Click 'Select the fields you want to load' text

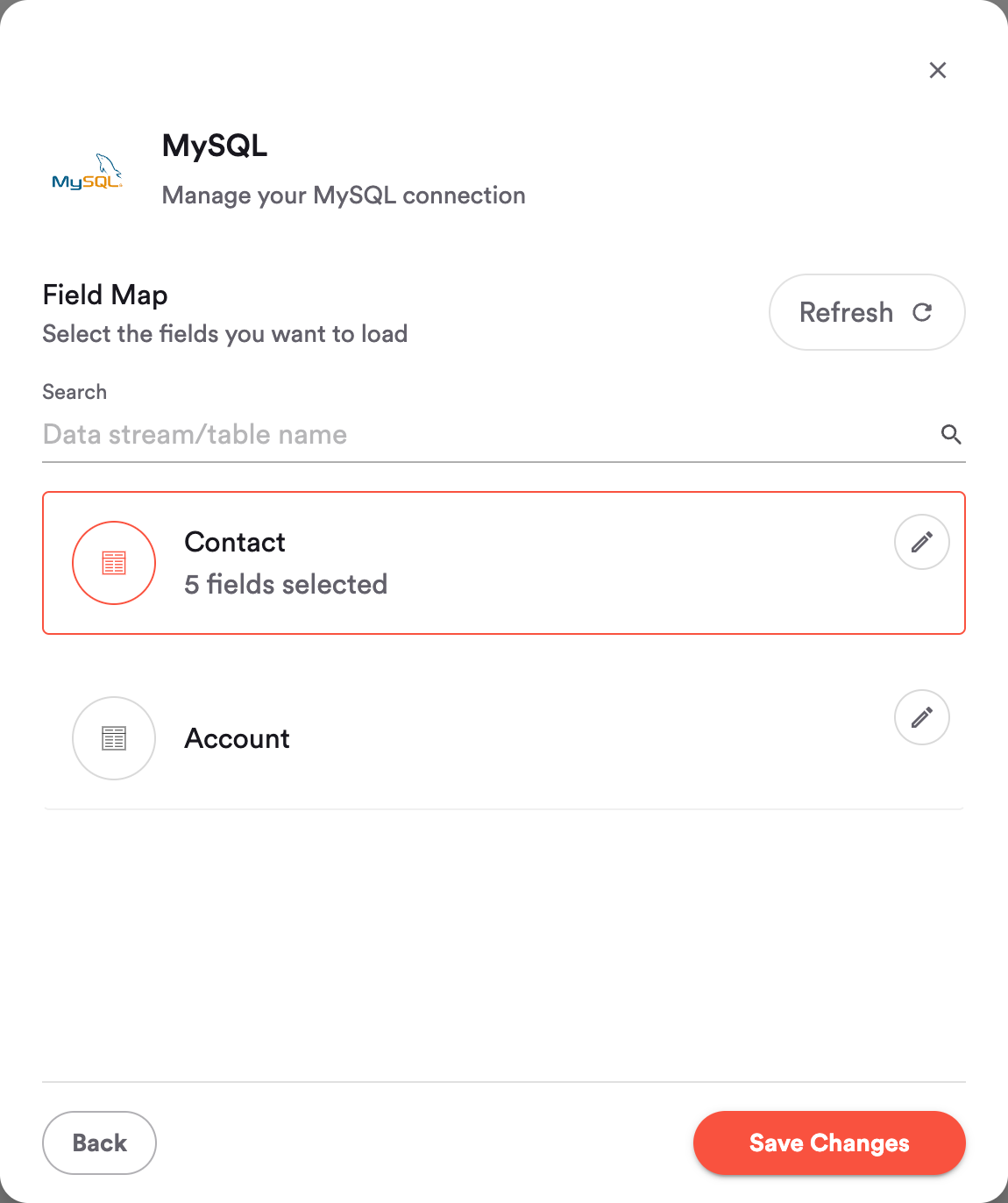click(x=225, y=334)
